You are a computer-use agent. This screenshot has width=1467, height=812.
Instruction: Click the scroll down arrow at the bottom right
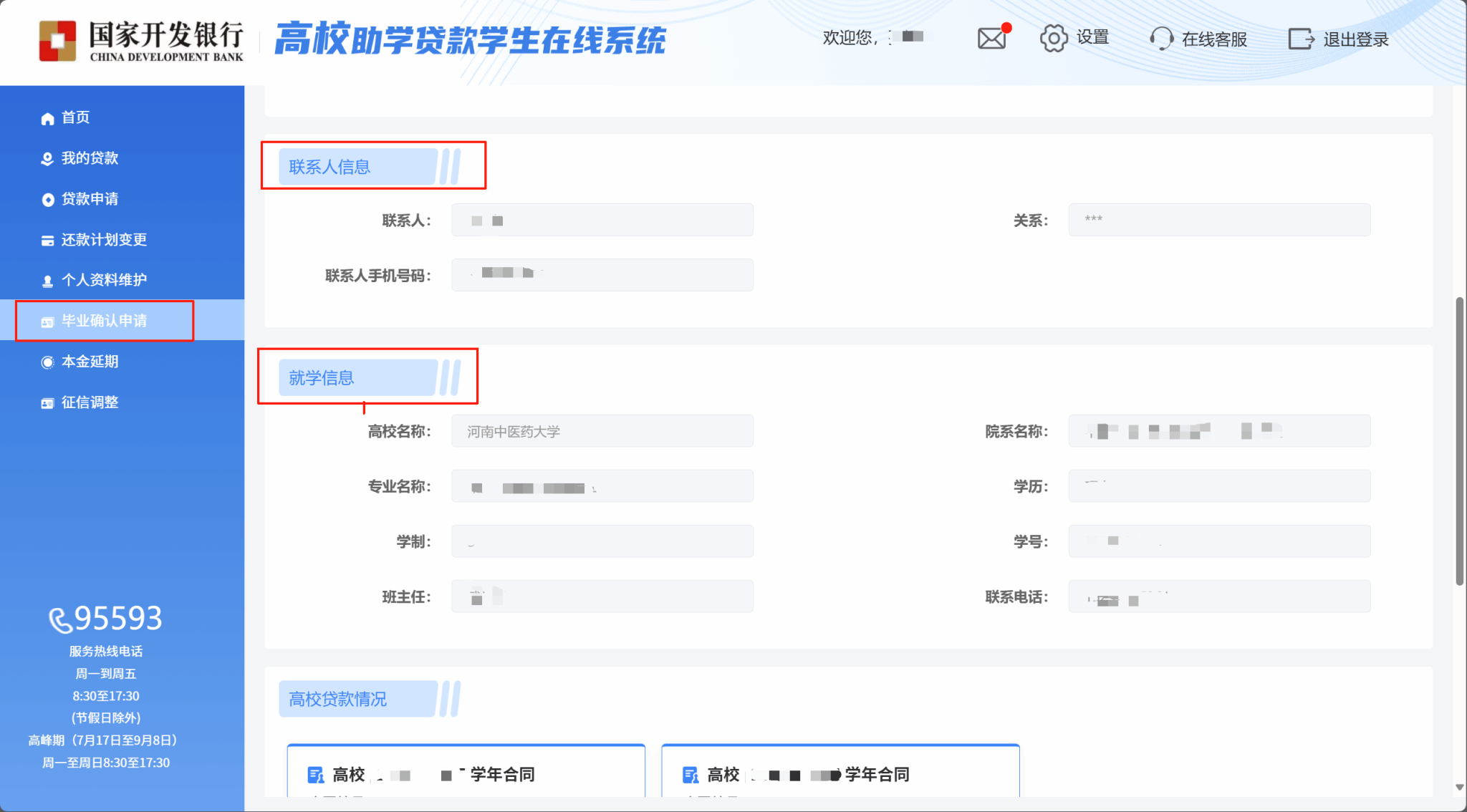1459,787
